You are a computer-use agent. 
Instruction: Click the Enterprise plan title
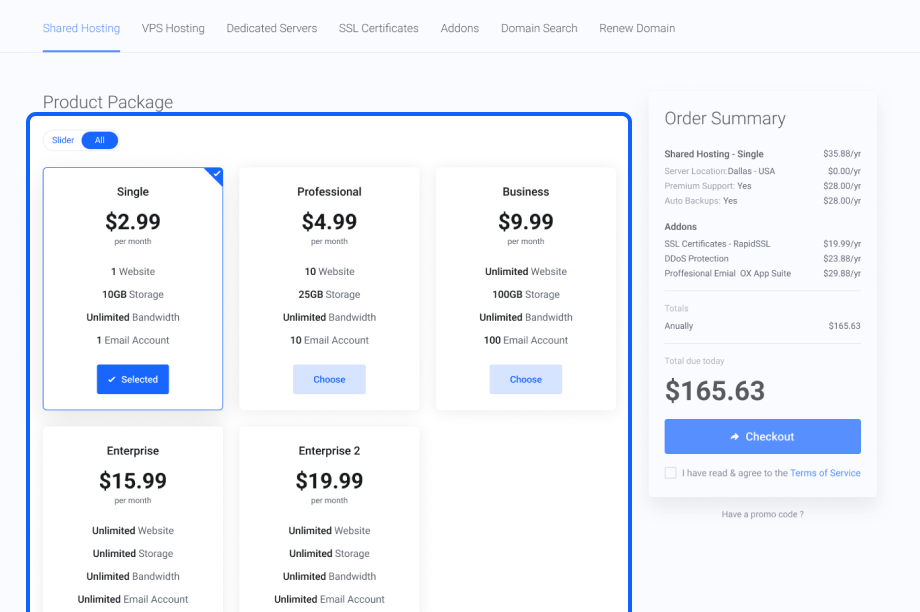click(133, 451)
